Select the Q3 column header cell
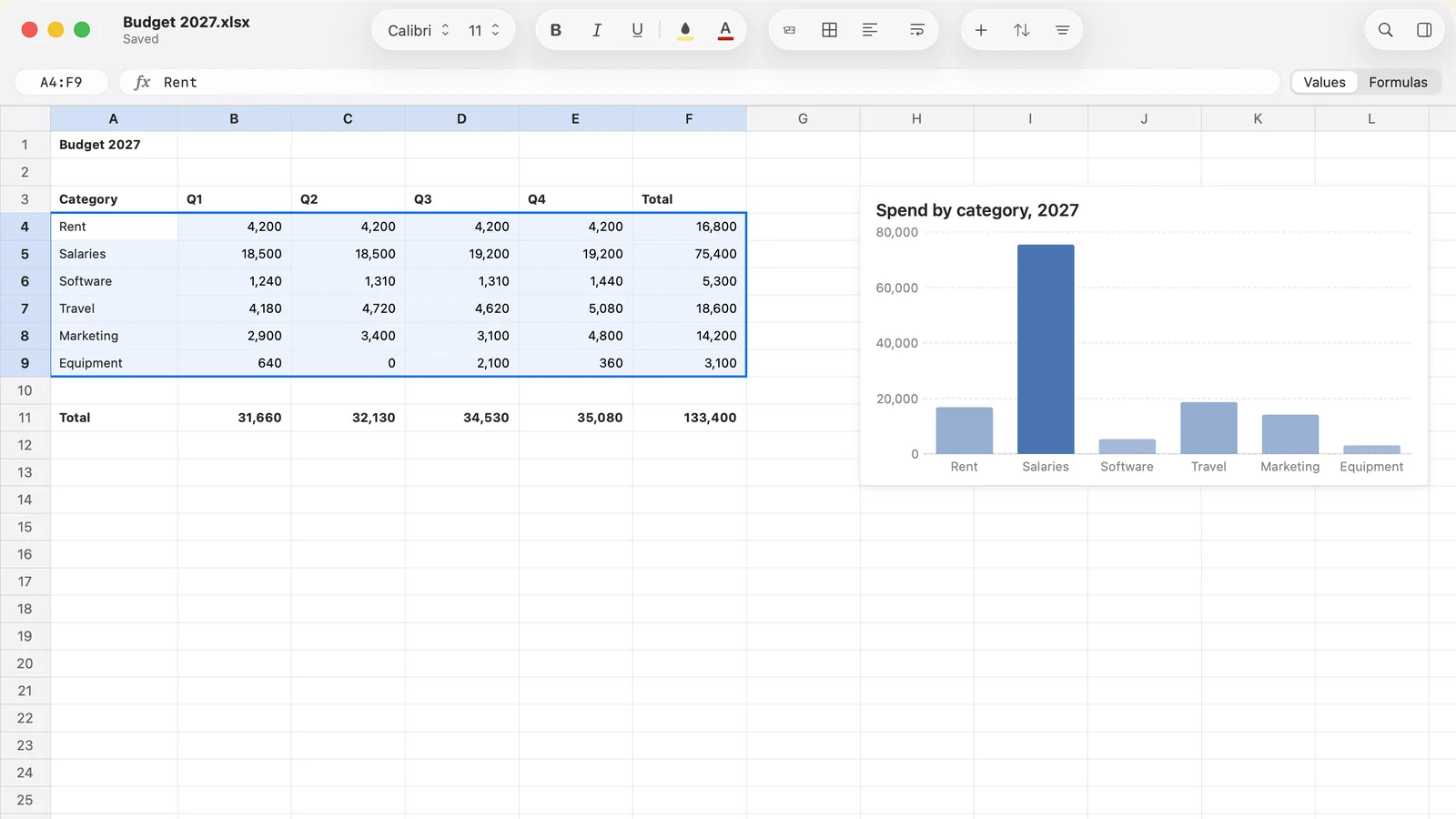The image size is (1456, 819). (461, 199)
